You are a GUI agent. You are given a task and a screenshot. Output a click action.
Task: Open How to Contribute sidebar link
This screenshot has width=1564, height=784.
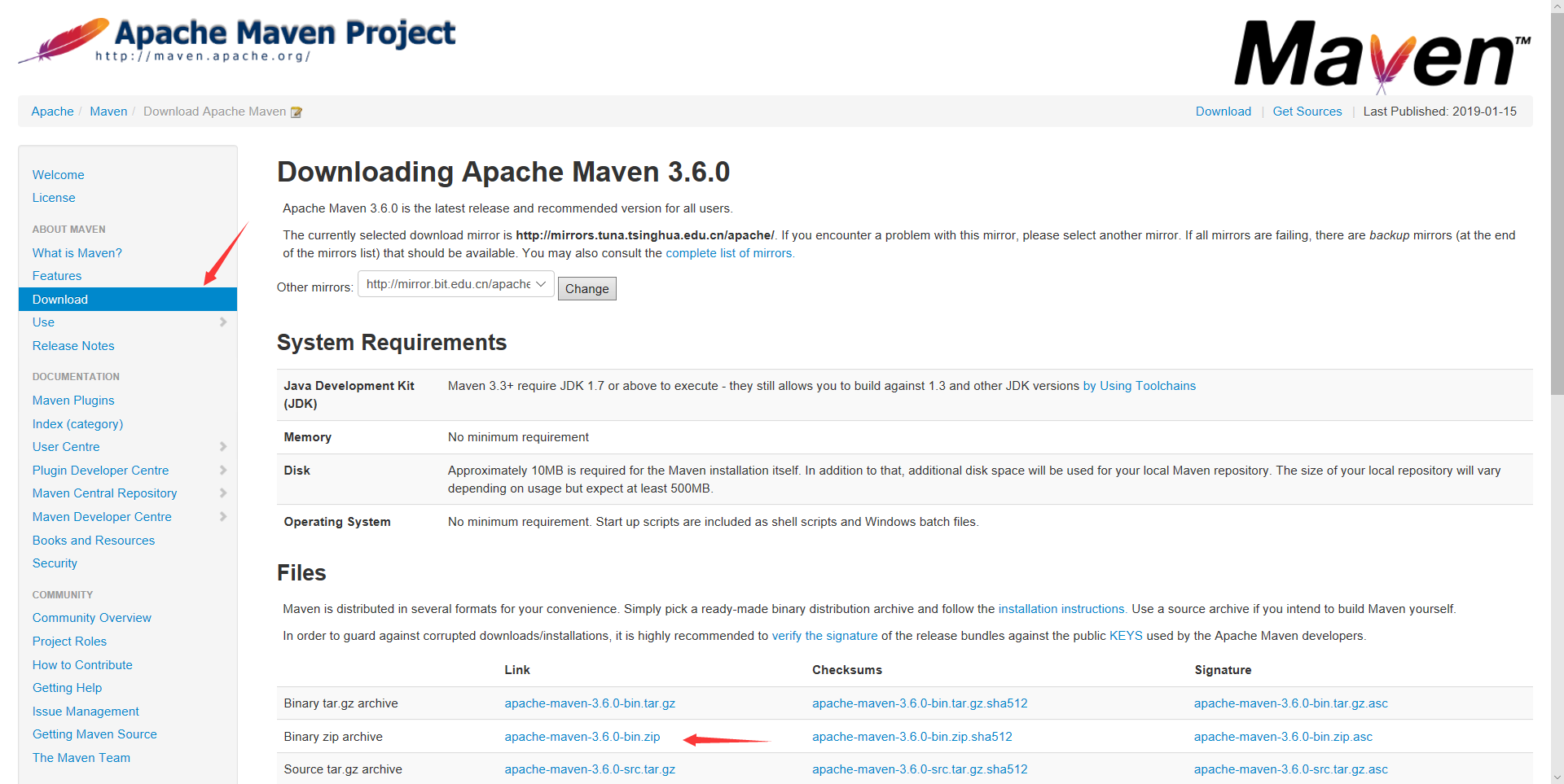click(82, 665)
